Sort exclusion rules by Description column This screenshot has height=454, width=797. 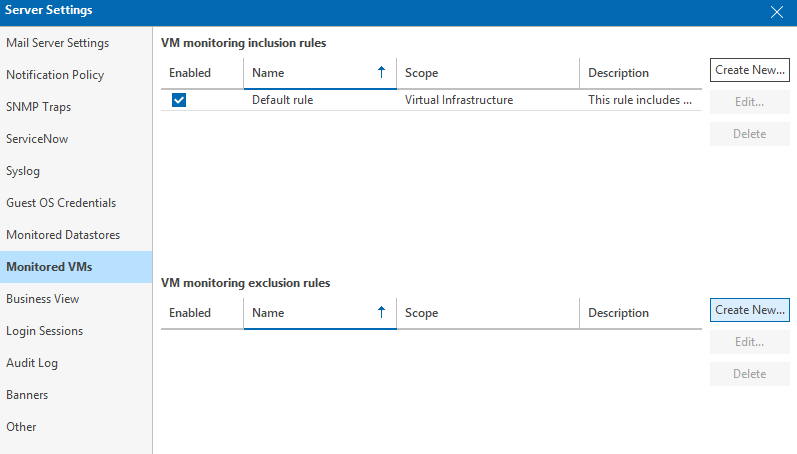click(x=641, y=313)
